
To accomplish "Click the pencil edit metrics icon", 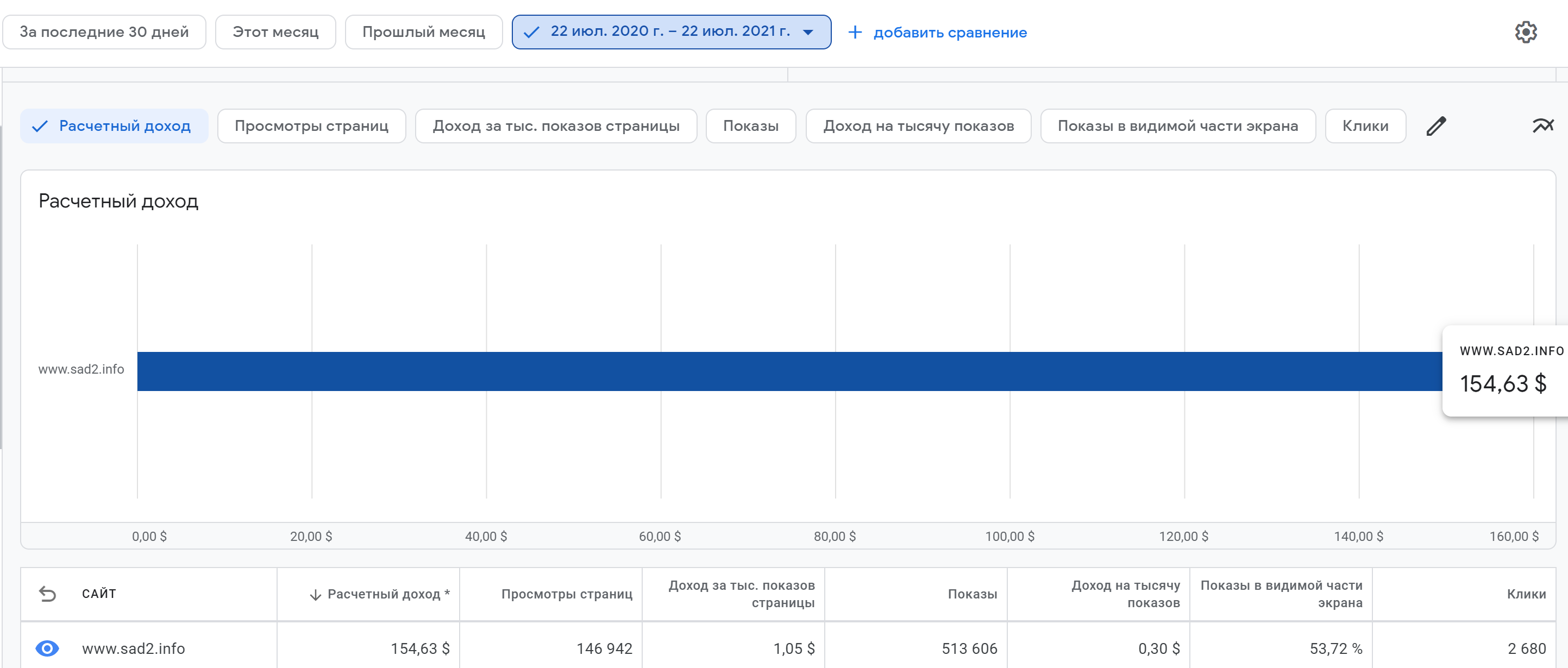I will pos(1436,126).
